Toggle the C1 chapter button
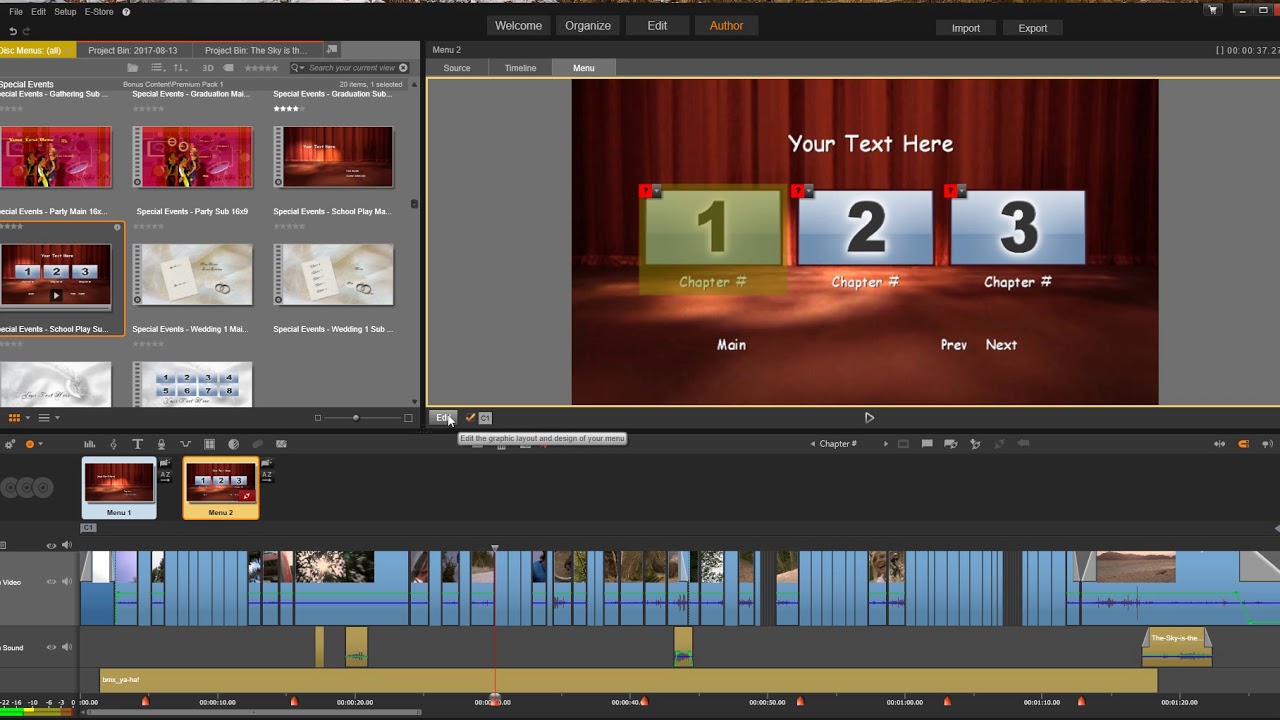1280x720 pixels. tap(485, 418)
